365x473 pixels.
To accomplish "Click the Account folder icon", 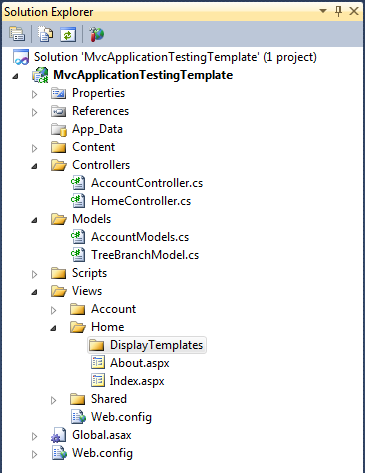I will click(x=78, y=309).
